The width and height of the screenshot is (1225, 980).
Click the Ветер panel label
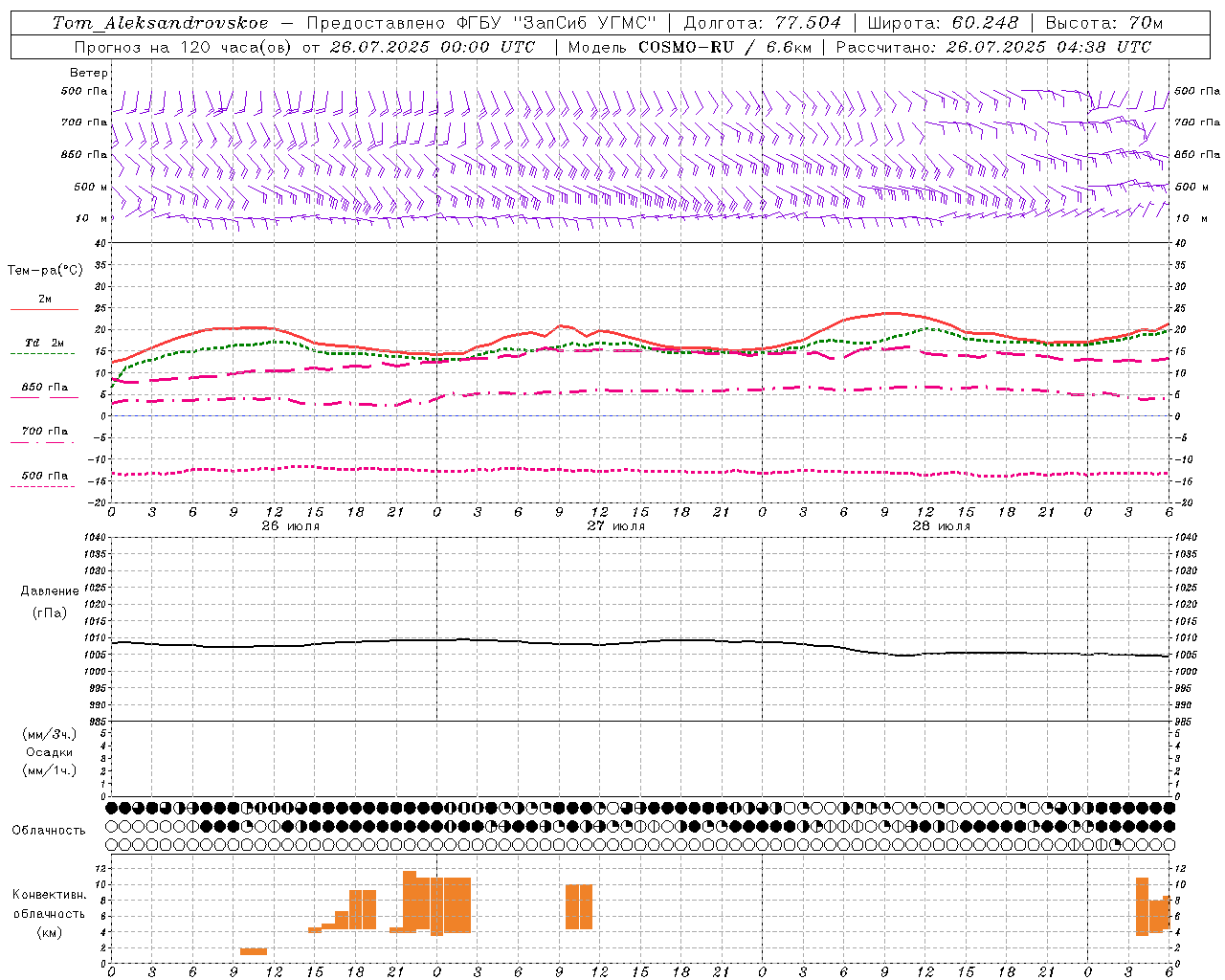(89, 73)
